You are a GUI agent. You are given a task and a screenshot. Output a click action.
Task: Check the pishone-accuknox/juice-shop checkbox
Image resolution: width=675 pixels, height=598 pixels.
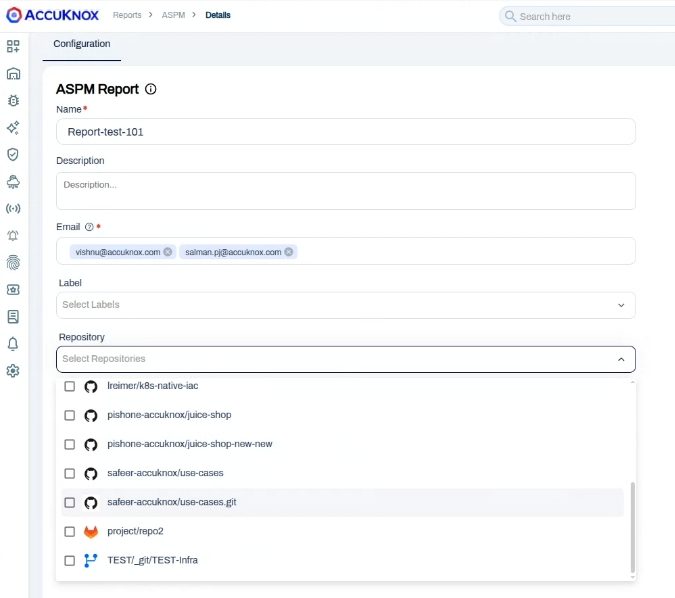[70, 415]
